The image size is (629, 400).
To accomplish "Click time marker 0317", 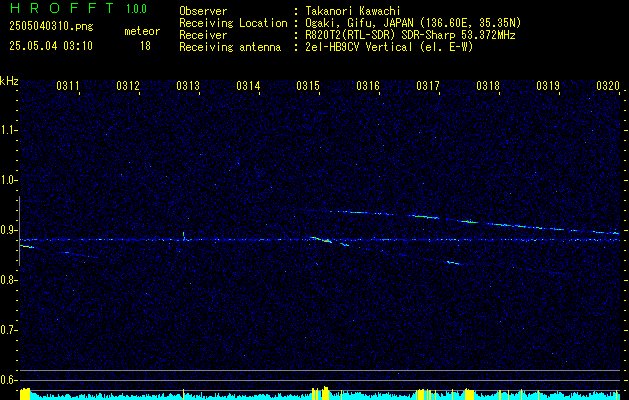I will 428,85.
